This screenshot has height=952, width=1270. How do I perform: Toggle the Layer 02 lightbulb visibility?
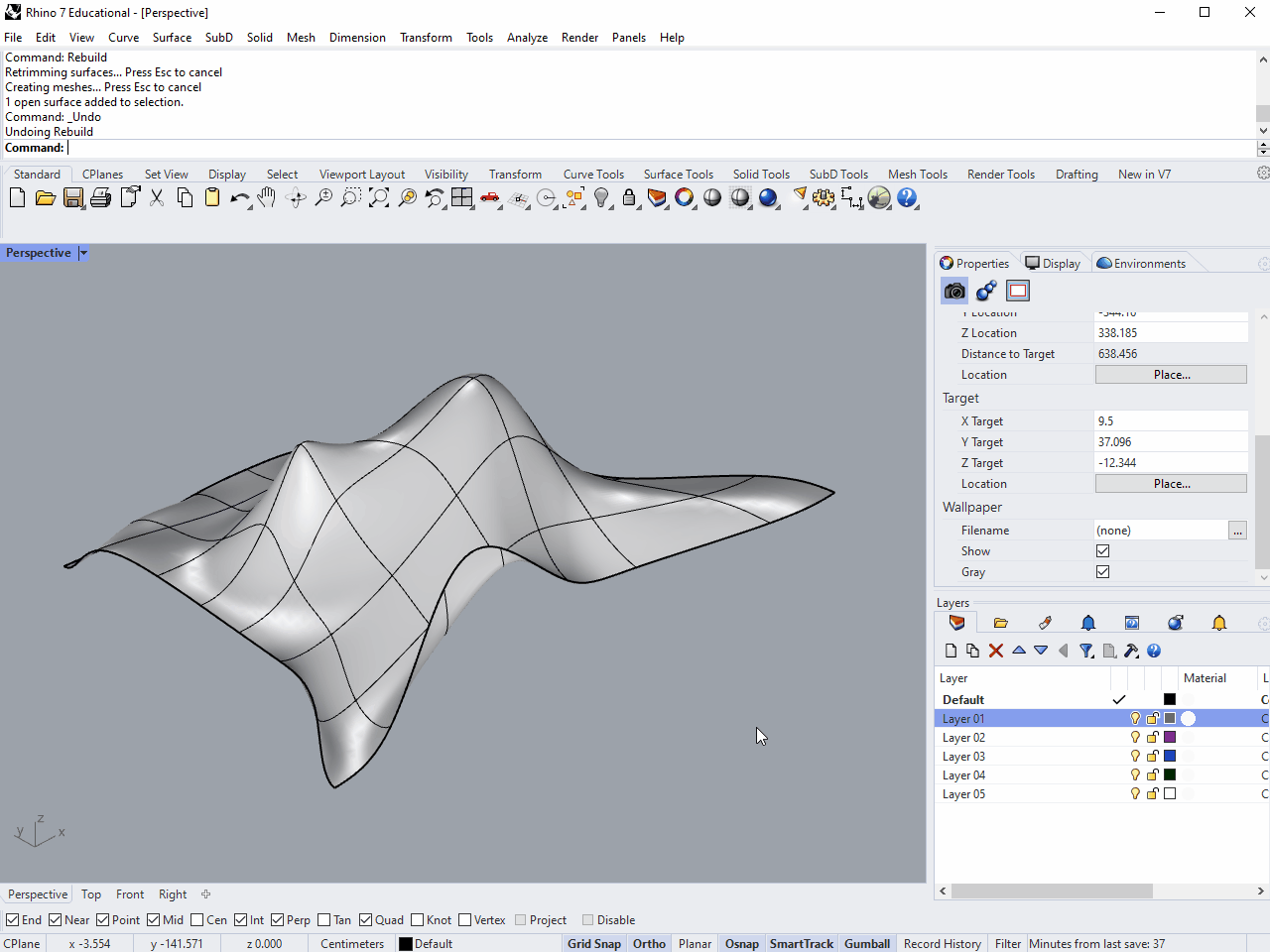1135,738
